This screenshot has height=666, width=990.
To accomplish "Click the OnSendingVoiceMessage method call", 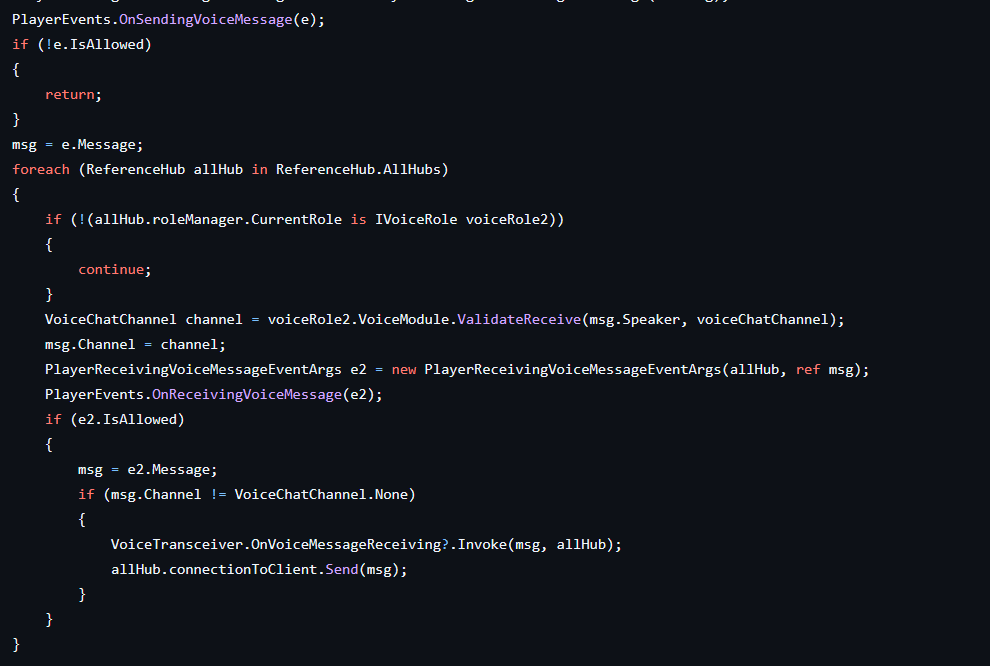I will pyautogui.click(x=206, y=20).
